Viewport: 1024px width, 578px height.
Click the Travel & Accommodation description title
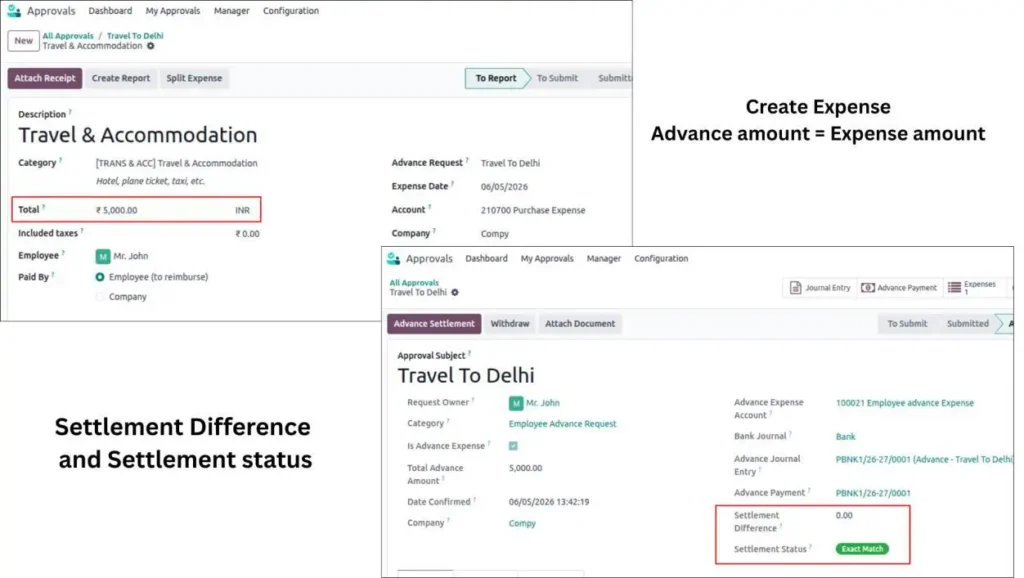tap(138, 135)
